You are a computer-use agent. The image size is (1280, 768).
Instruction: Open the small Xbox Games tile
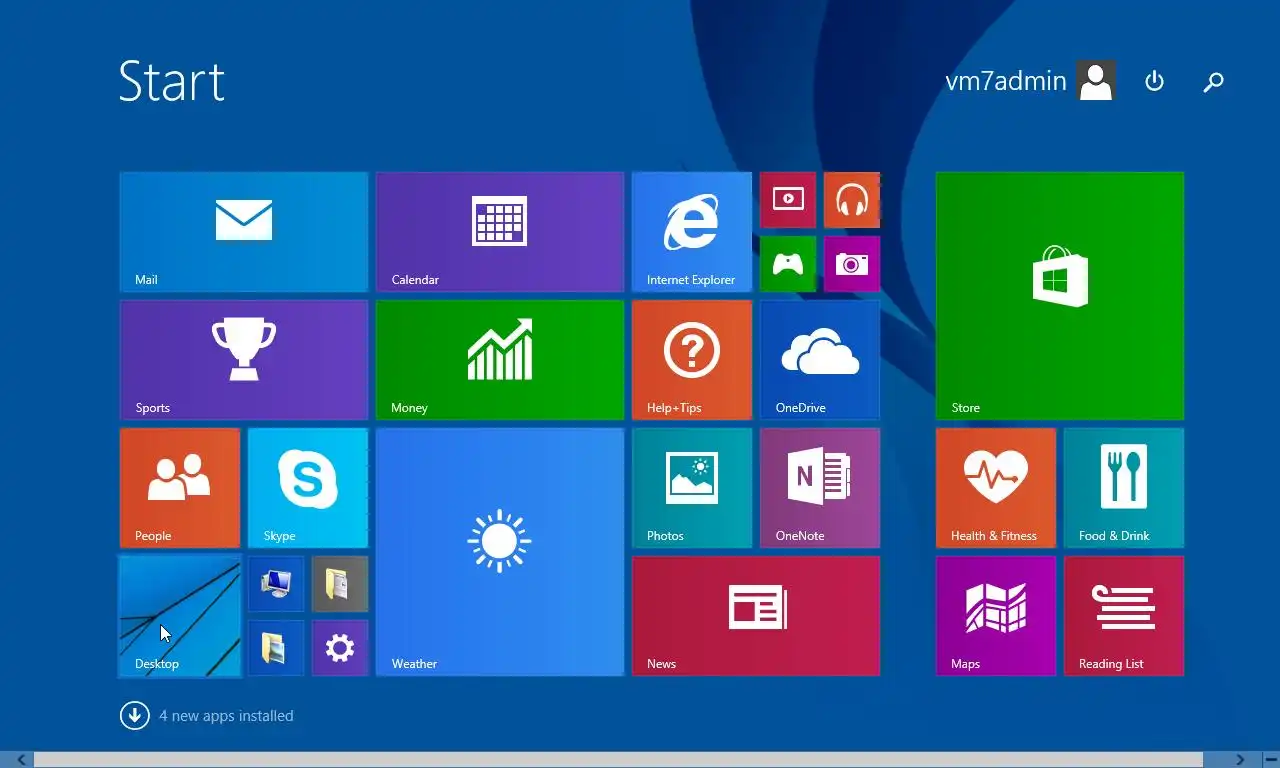click(x=788, y=264)
